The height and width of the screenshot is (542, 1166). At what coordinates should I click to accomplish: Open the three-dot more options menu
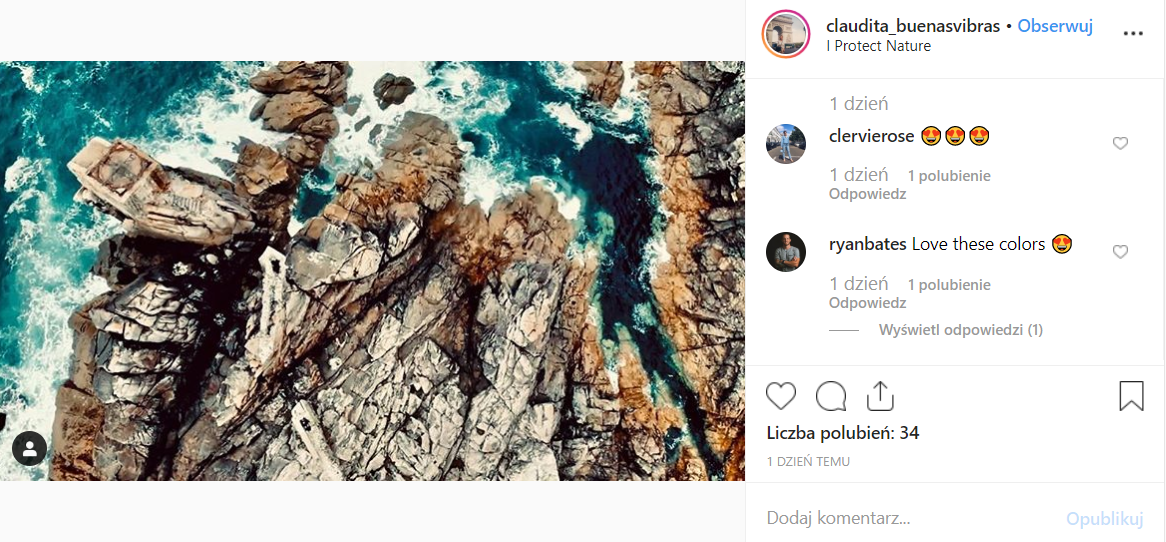coord(1132,33)
